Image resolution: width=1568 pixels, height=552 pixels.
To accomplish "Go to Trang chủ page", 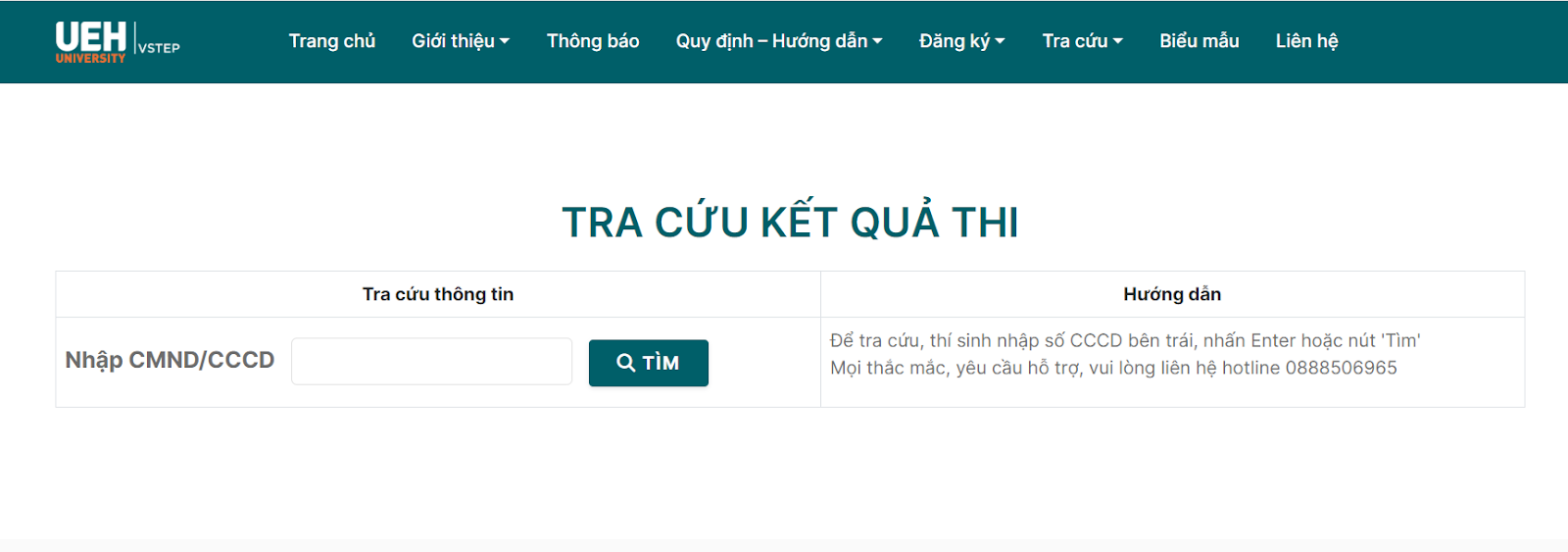I will pyautogui.click(x=332, y=41).
